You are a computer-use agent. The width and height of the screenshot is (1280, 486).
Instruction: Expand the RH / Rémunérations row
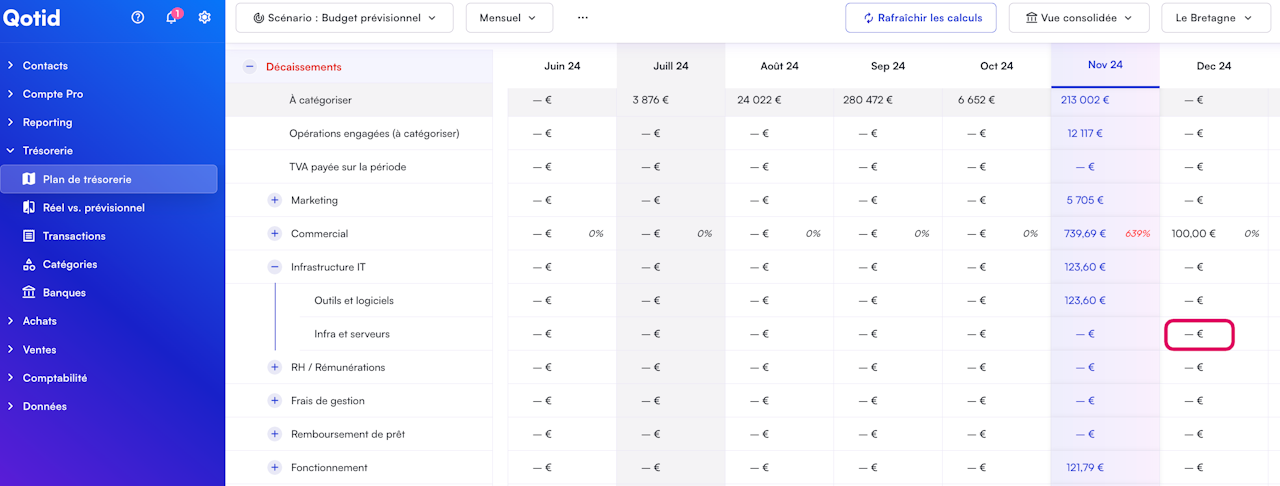[275, 367]
